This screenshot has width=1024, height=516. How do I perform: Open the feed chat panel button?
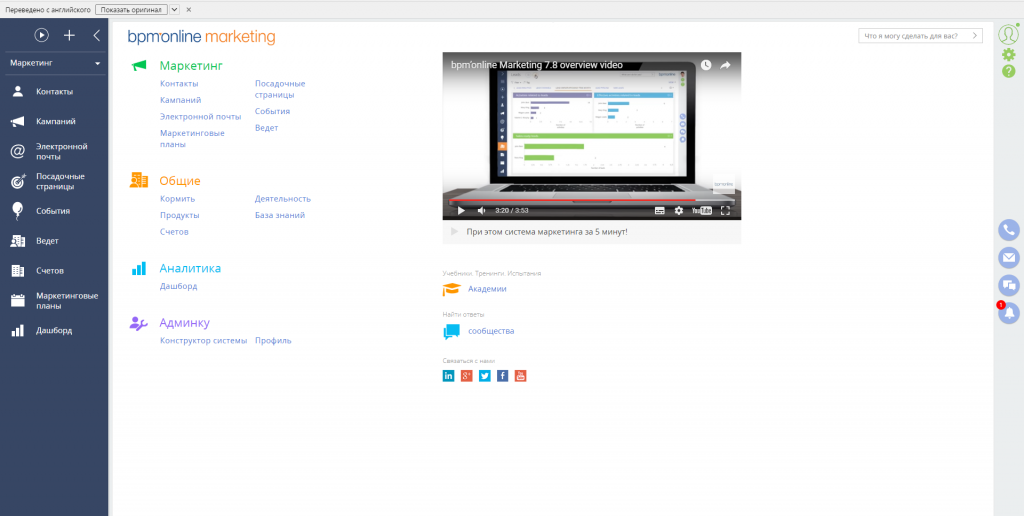[x=1008, y=285]
